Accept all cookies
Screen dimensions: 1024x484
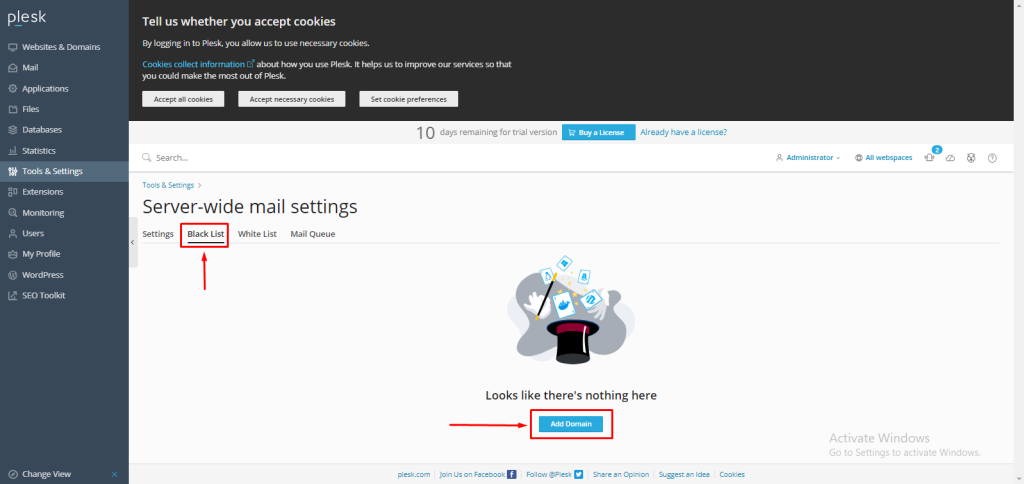(x=183, y=99)
